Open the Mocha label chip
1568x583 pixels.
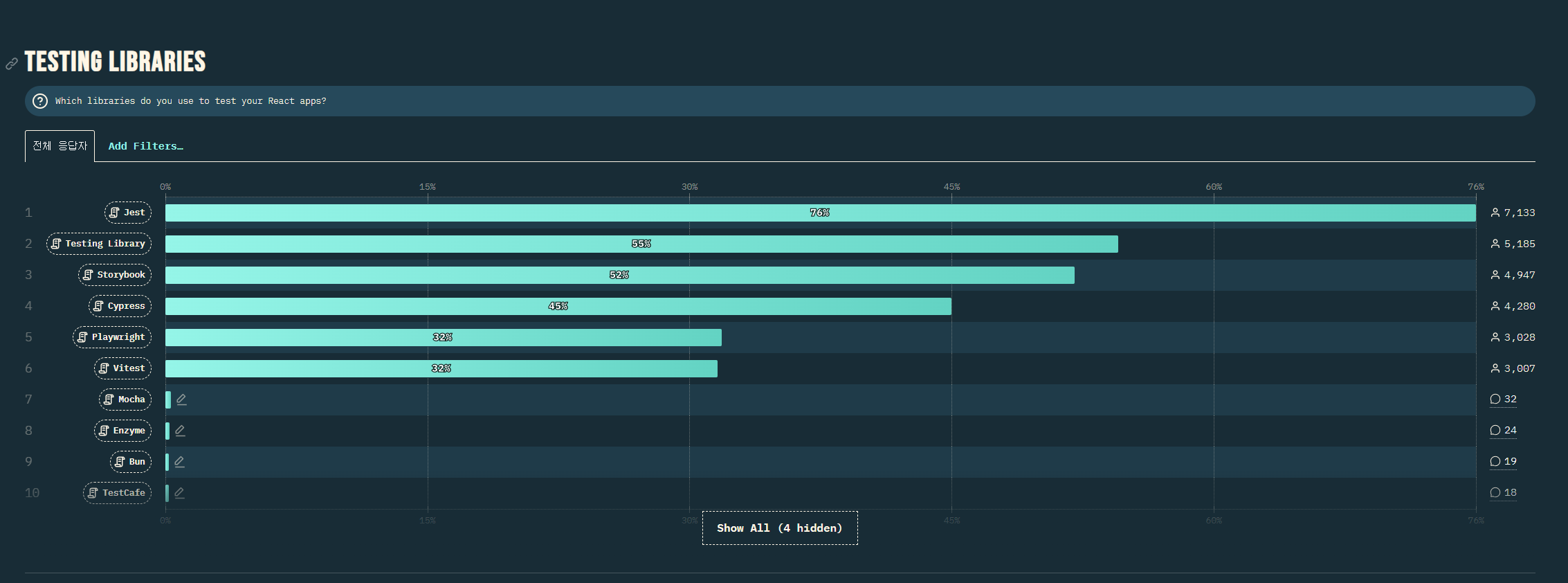(x=125, y=400)
